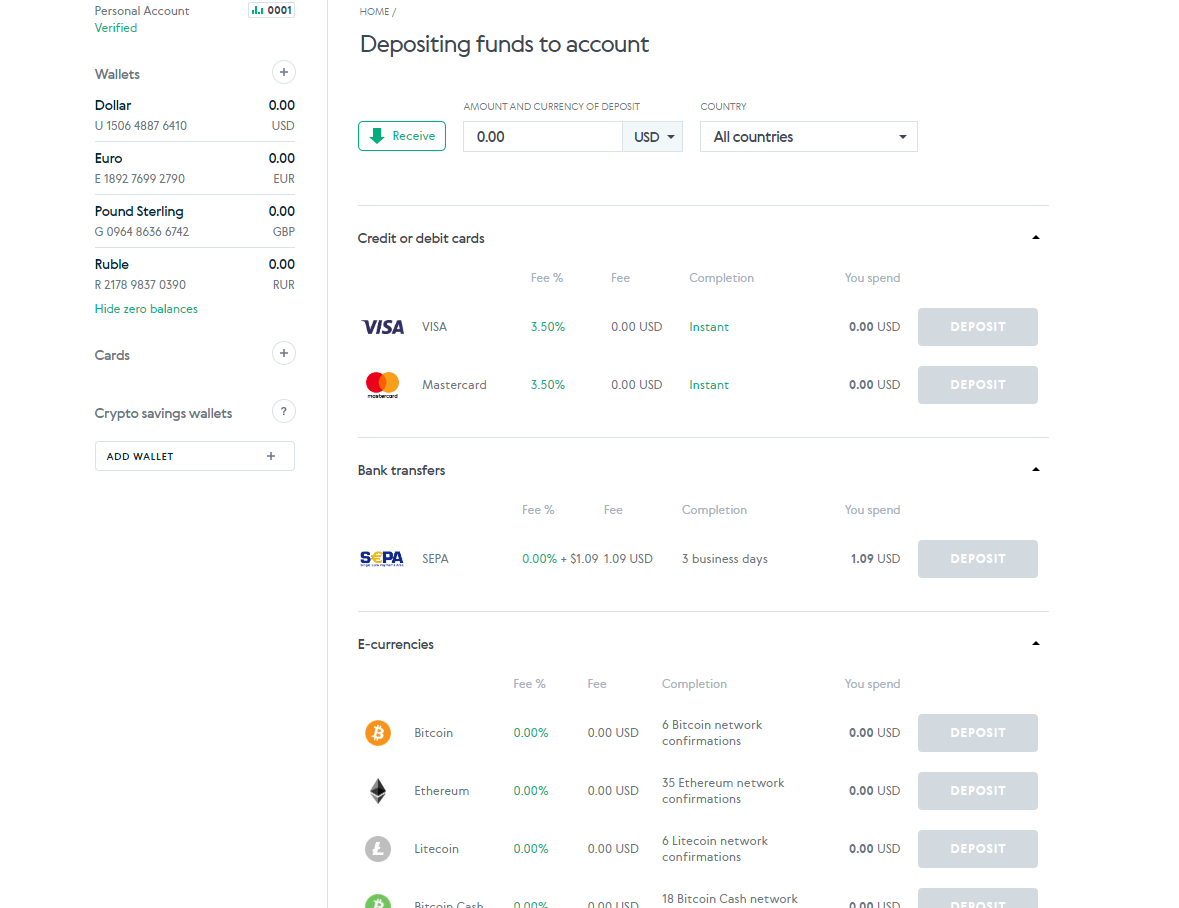Open the USD currency dropdown
1179x908 pixels.
pos(653,137)
